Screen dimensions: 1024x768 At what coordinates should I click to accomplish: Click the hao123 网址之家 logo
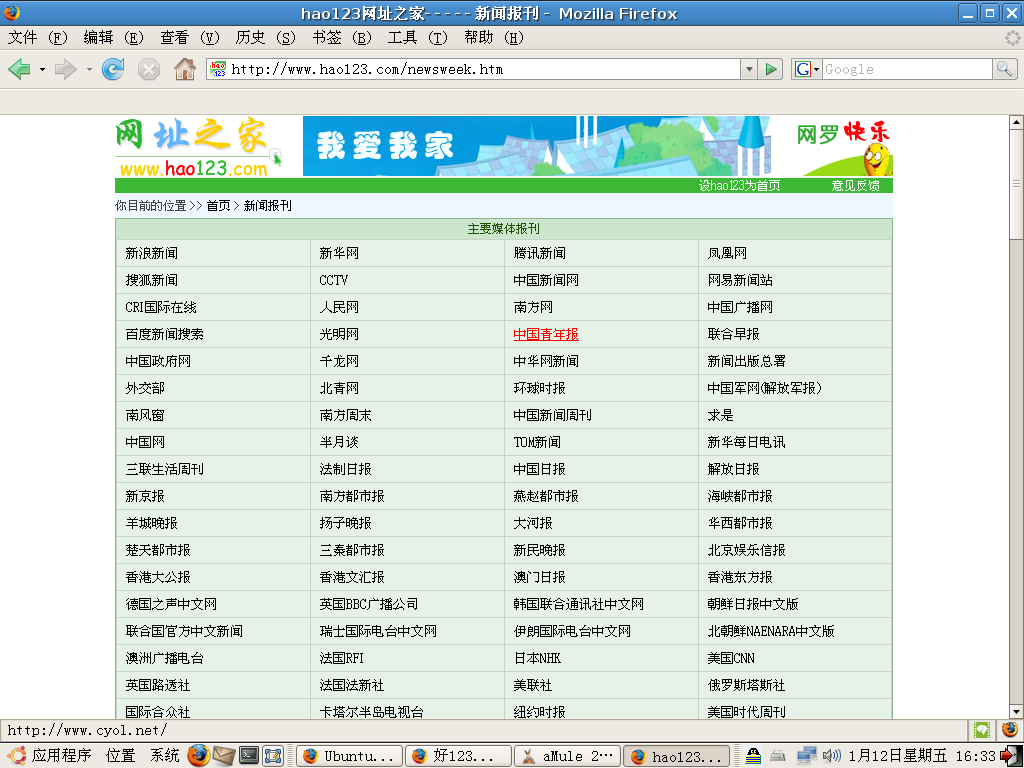coord(199,148)
